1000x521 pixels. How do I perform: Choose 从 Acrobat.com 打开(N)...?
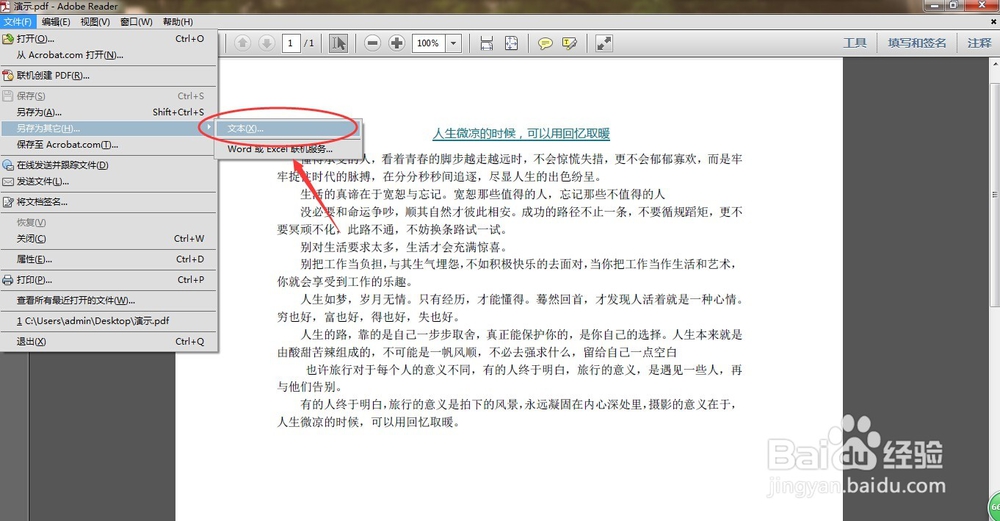coord(108,55)
